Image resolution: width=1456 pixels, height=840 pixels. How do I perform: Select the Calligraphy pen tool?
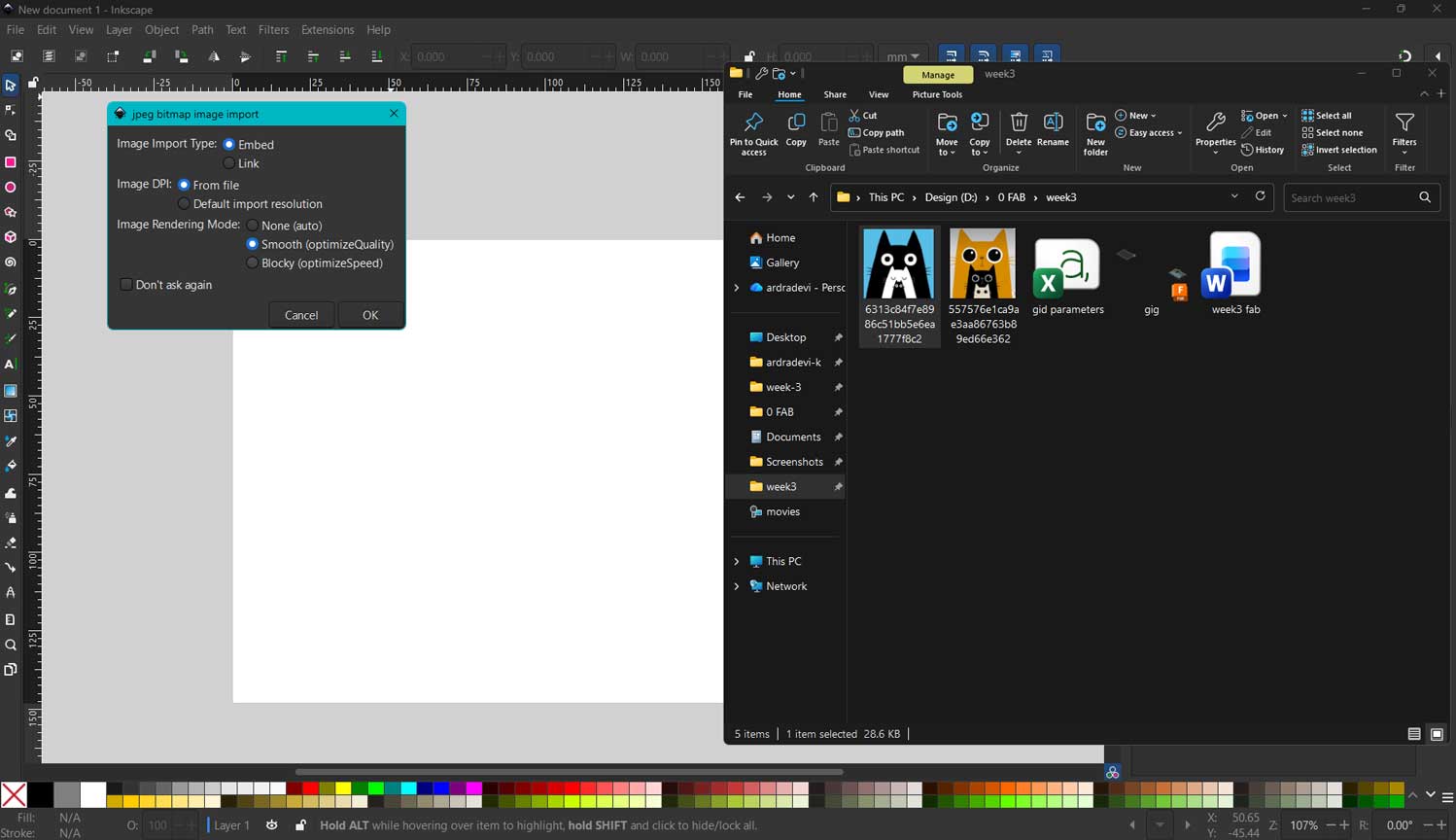11,337
